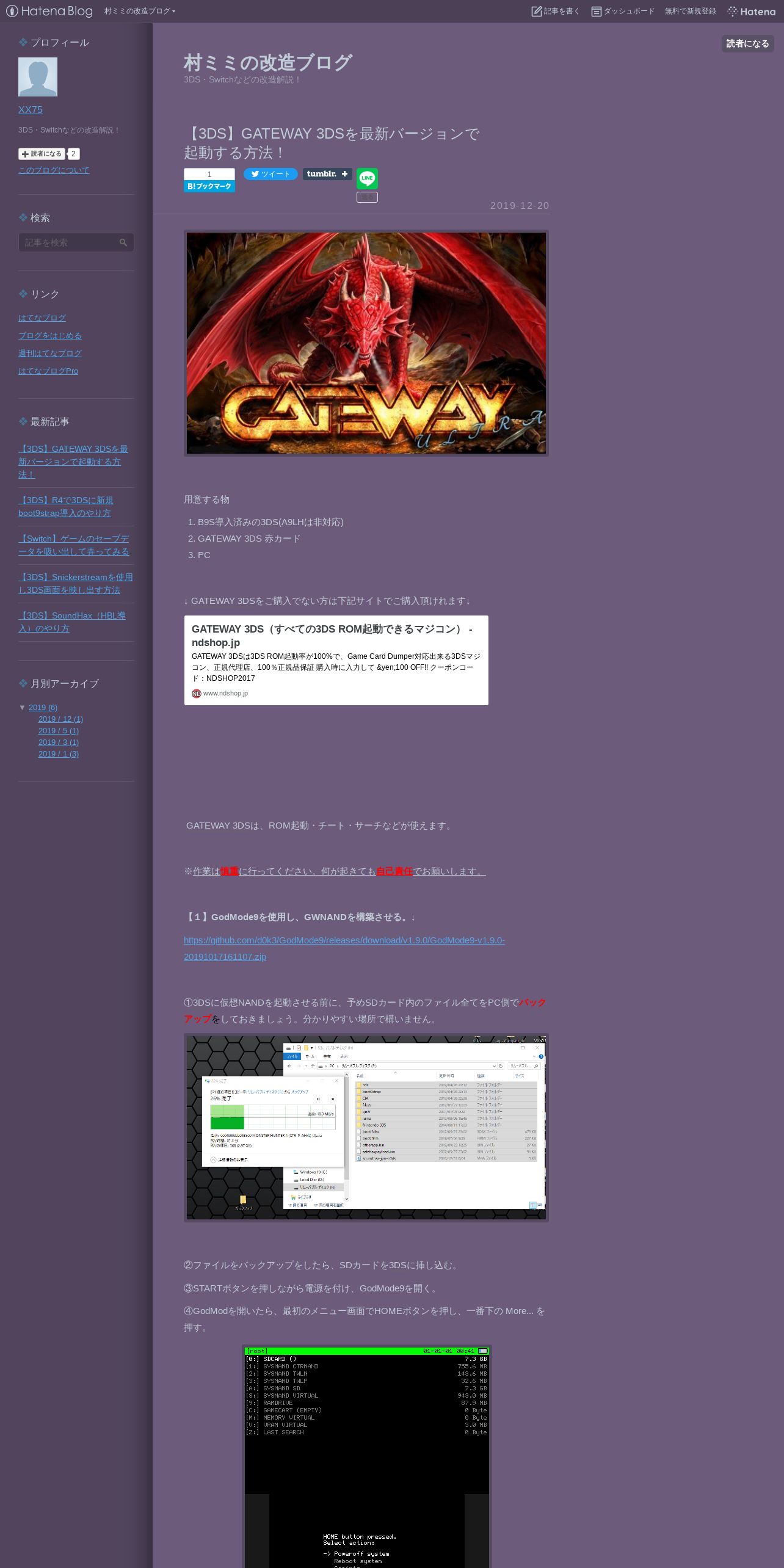Click the sidebar 読者になる plus button
This screenshot has height=1568, width=784.
(42, 154)
